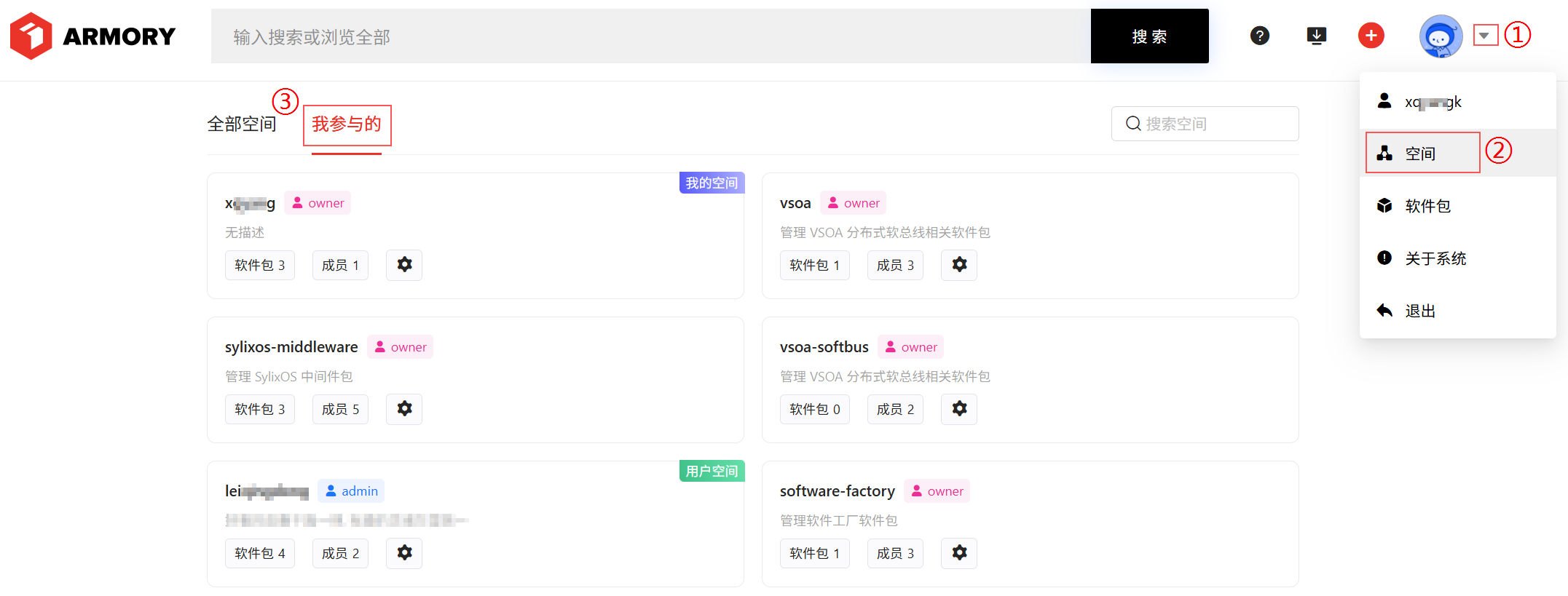
Task: Switch to the 全部空间 tab
Action: 242,124
